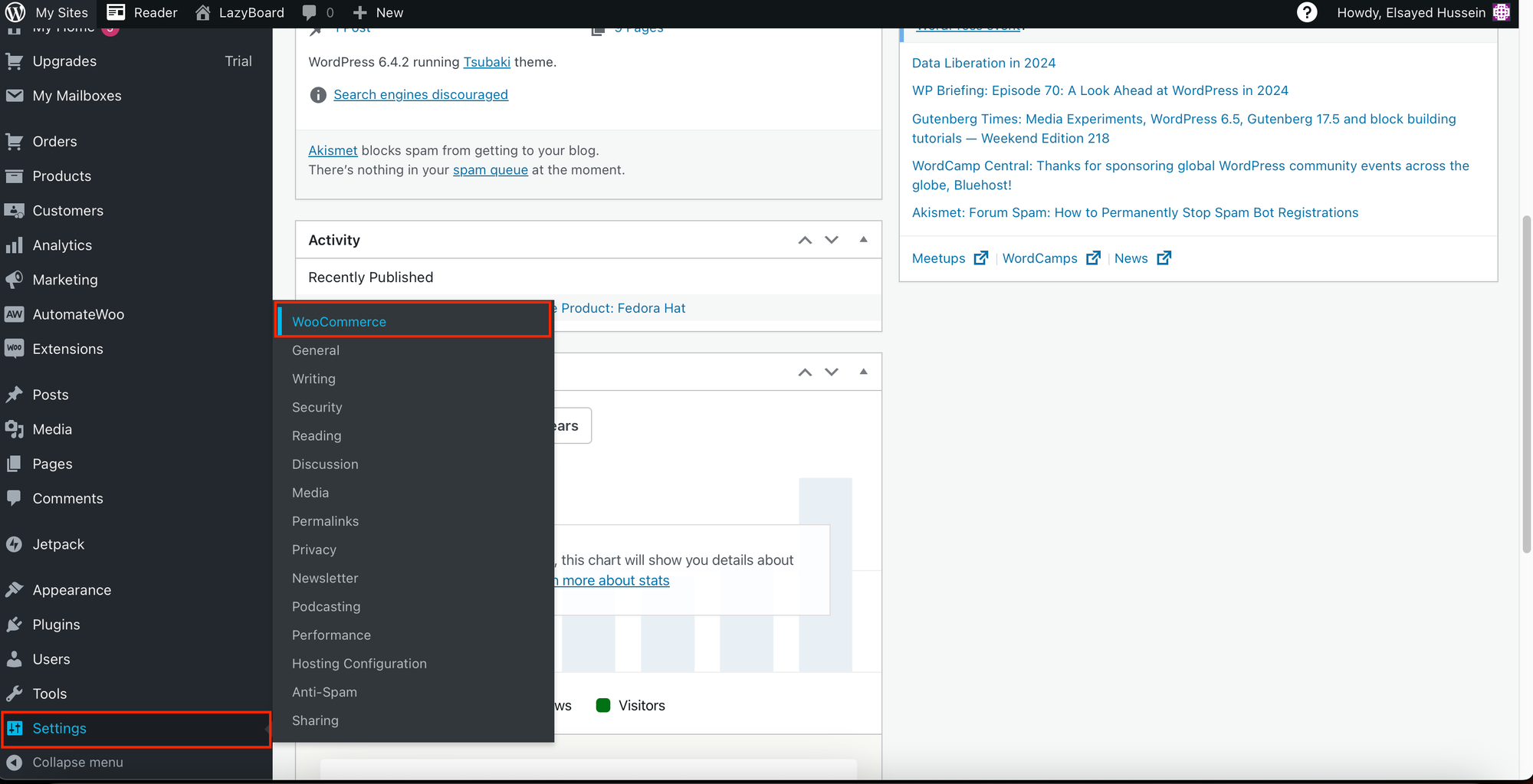Click the page vertical scrollbar
The image size is (1533, 784).
[1526, 383]
